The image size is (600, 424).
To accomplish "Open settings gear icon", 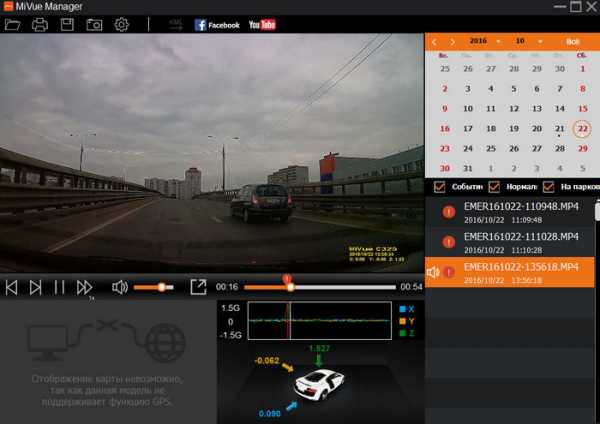I will 121,24.
